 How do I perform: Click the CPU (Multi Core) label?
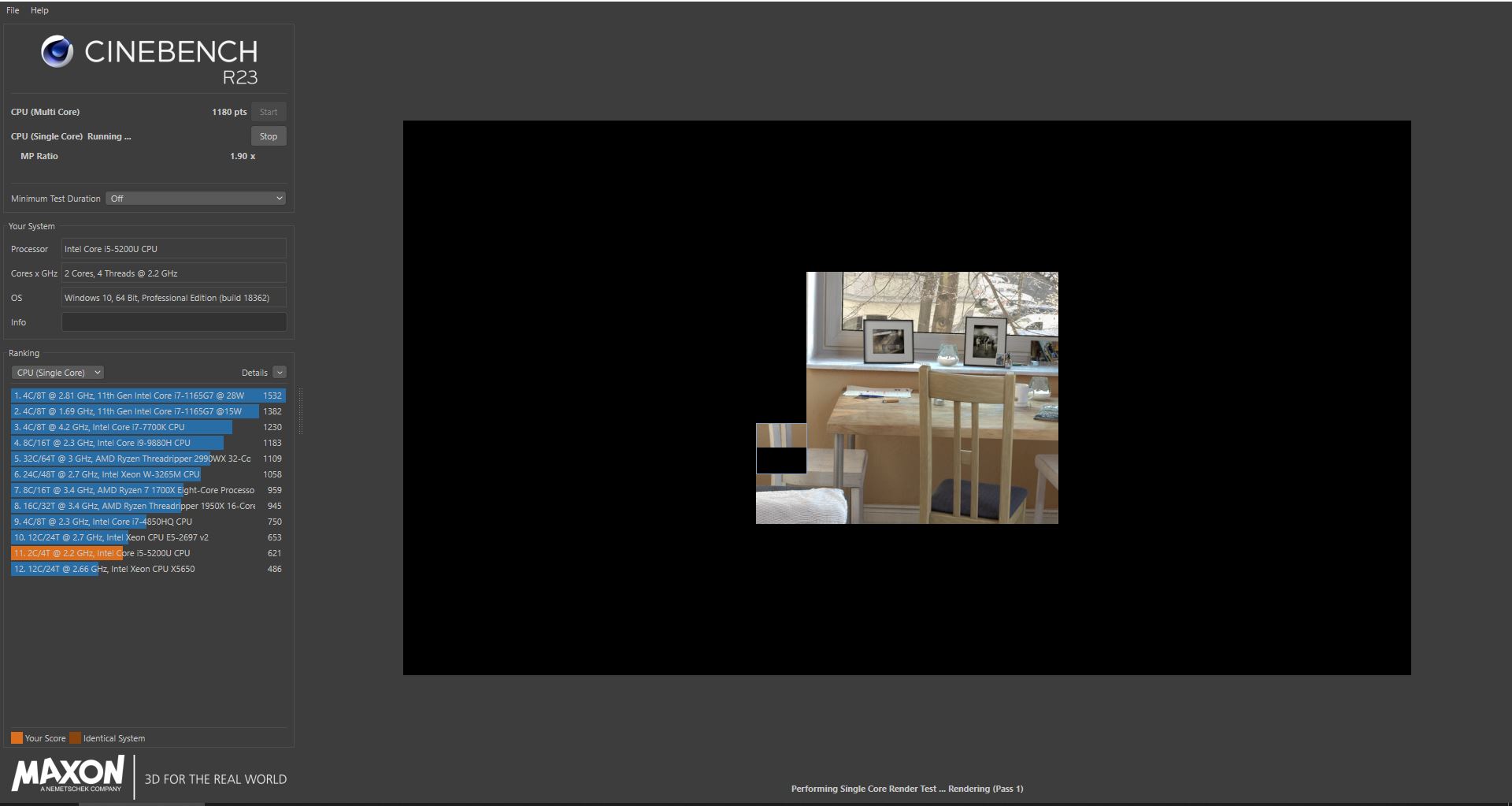coord(45,112)
